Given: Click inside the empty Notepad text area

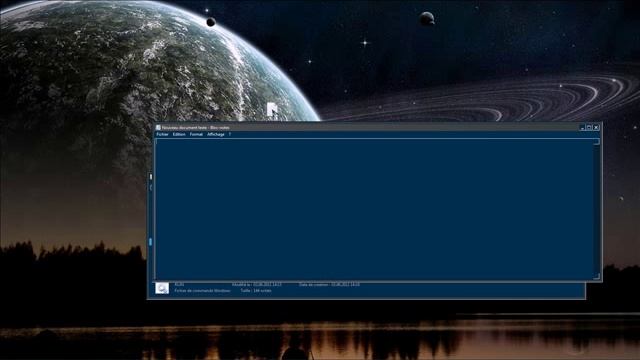Looking at the screenshot, I should pyautogui.click(x=374, y=209).
